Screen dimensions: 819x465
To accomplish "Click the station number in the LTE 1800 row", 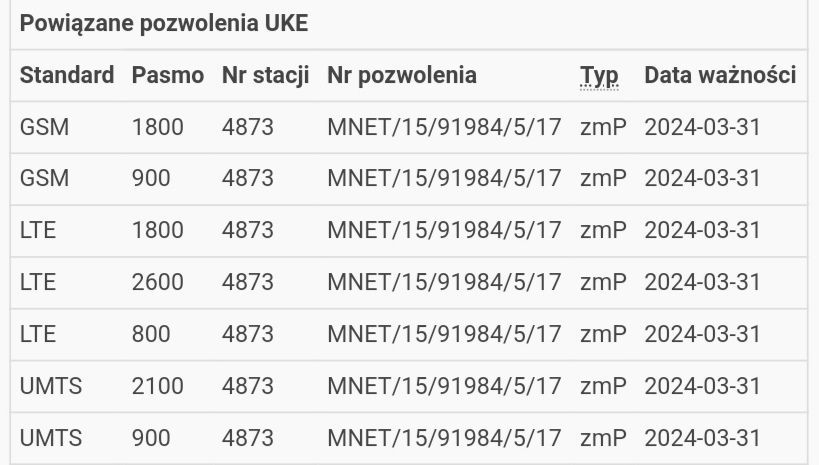I will click(x=247, y=230).
